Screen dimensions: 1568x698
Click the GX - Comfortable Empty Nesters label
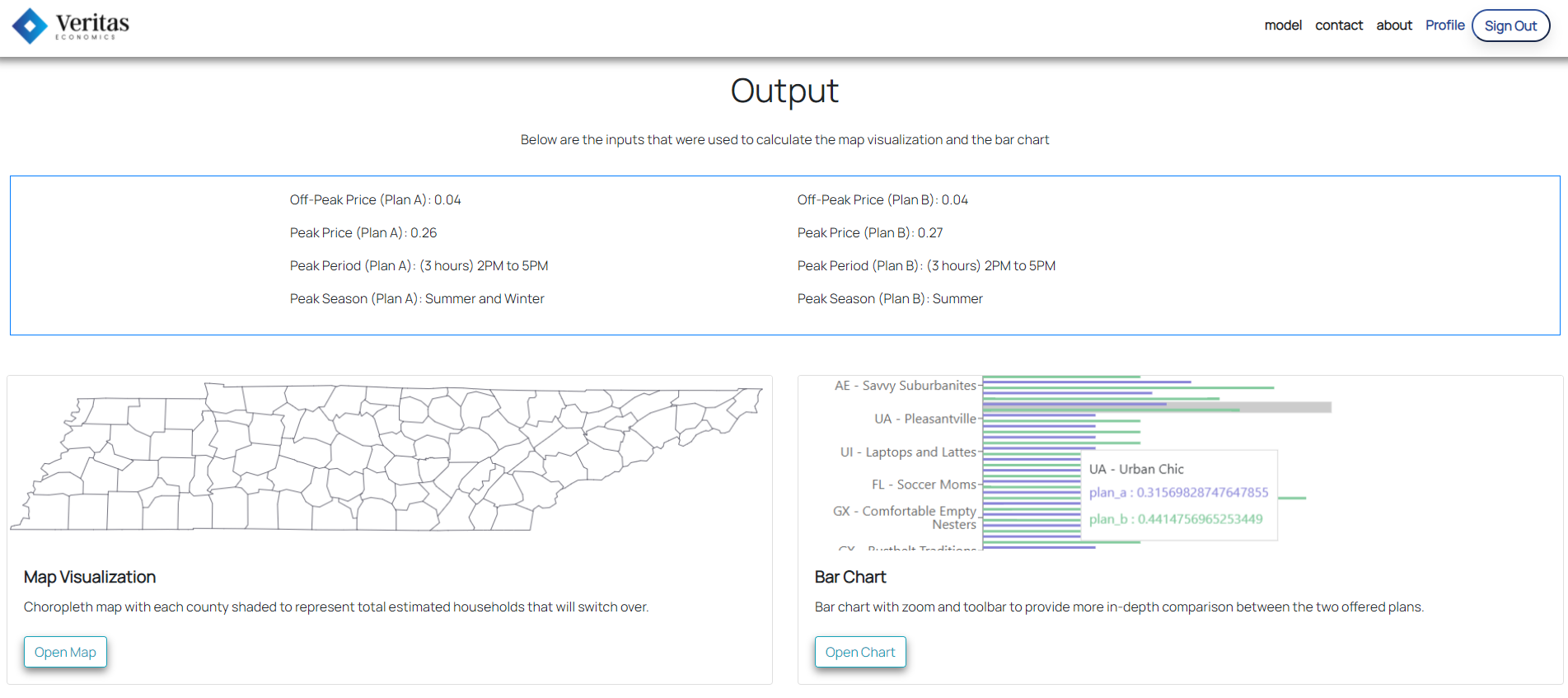[905, 518]
